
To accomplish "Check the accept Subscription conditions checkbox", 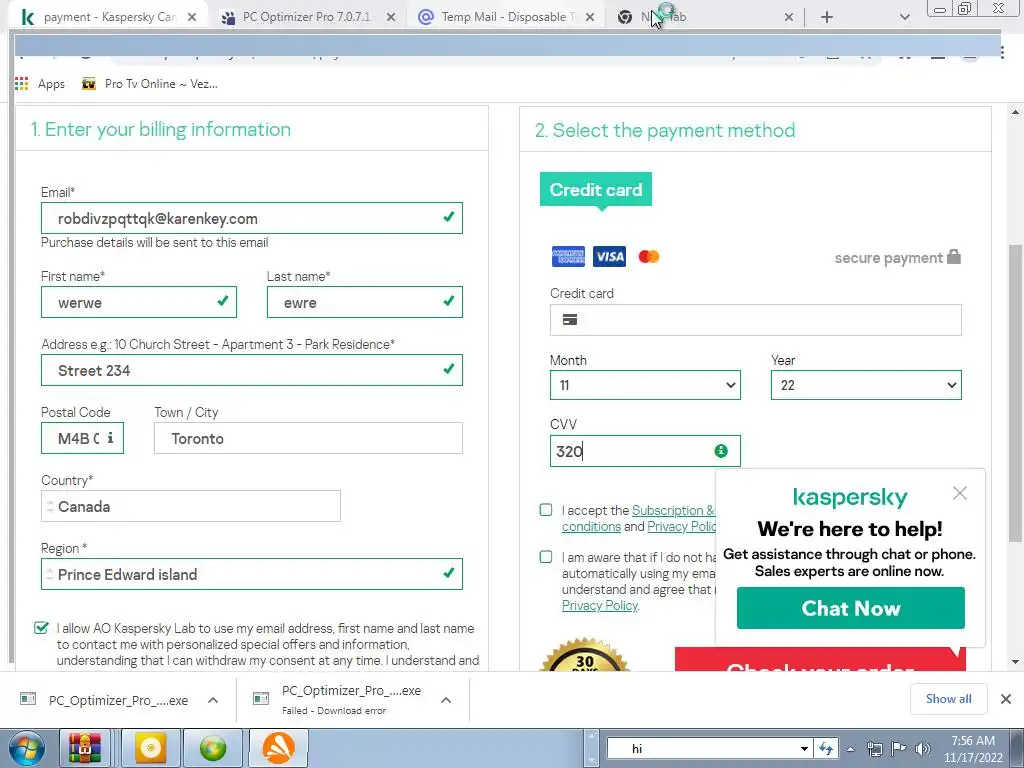I will click(546, 510).
